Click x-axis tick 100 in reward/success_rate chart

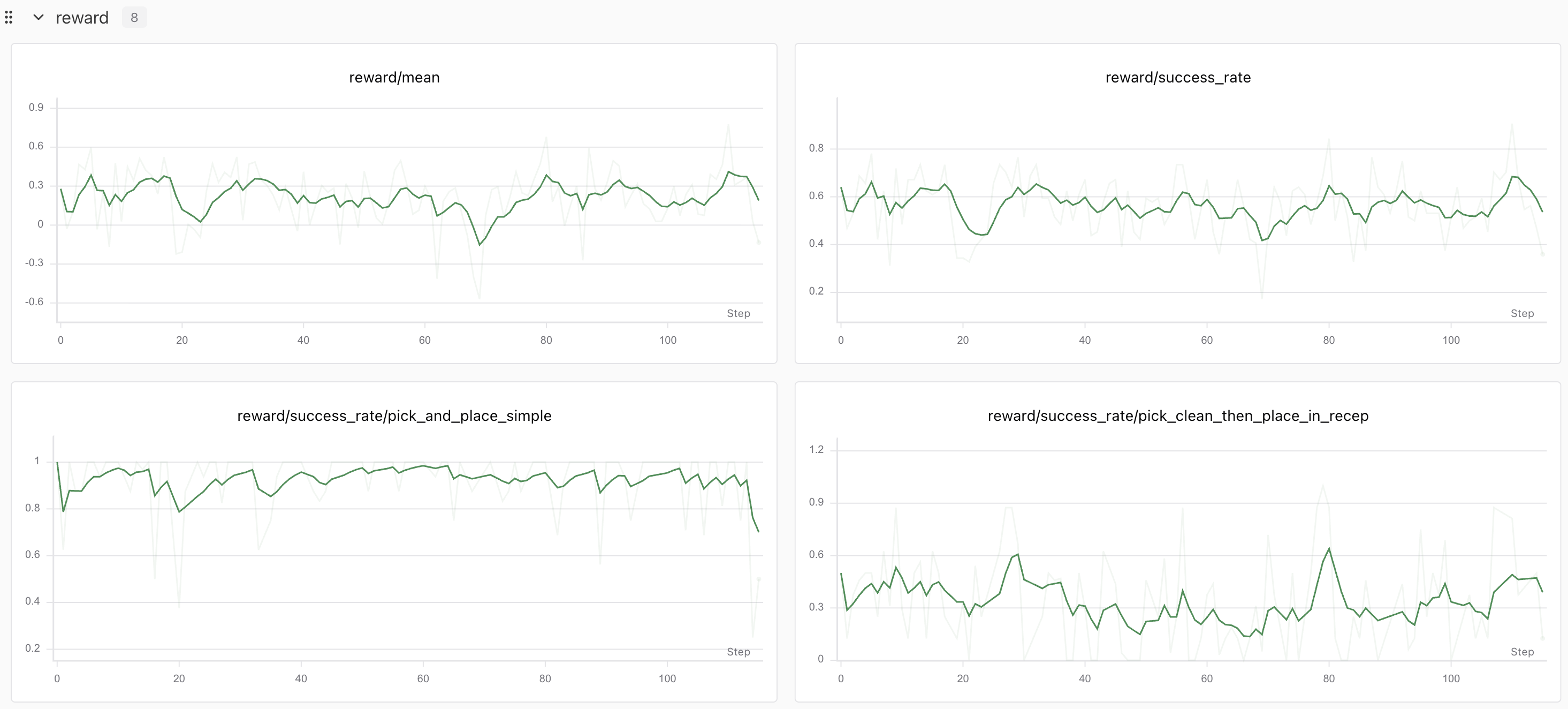pyautogui.click(x=1451, y=341)
